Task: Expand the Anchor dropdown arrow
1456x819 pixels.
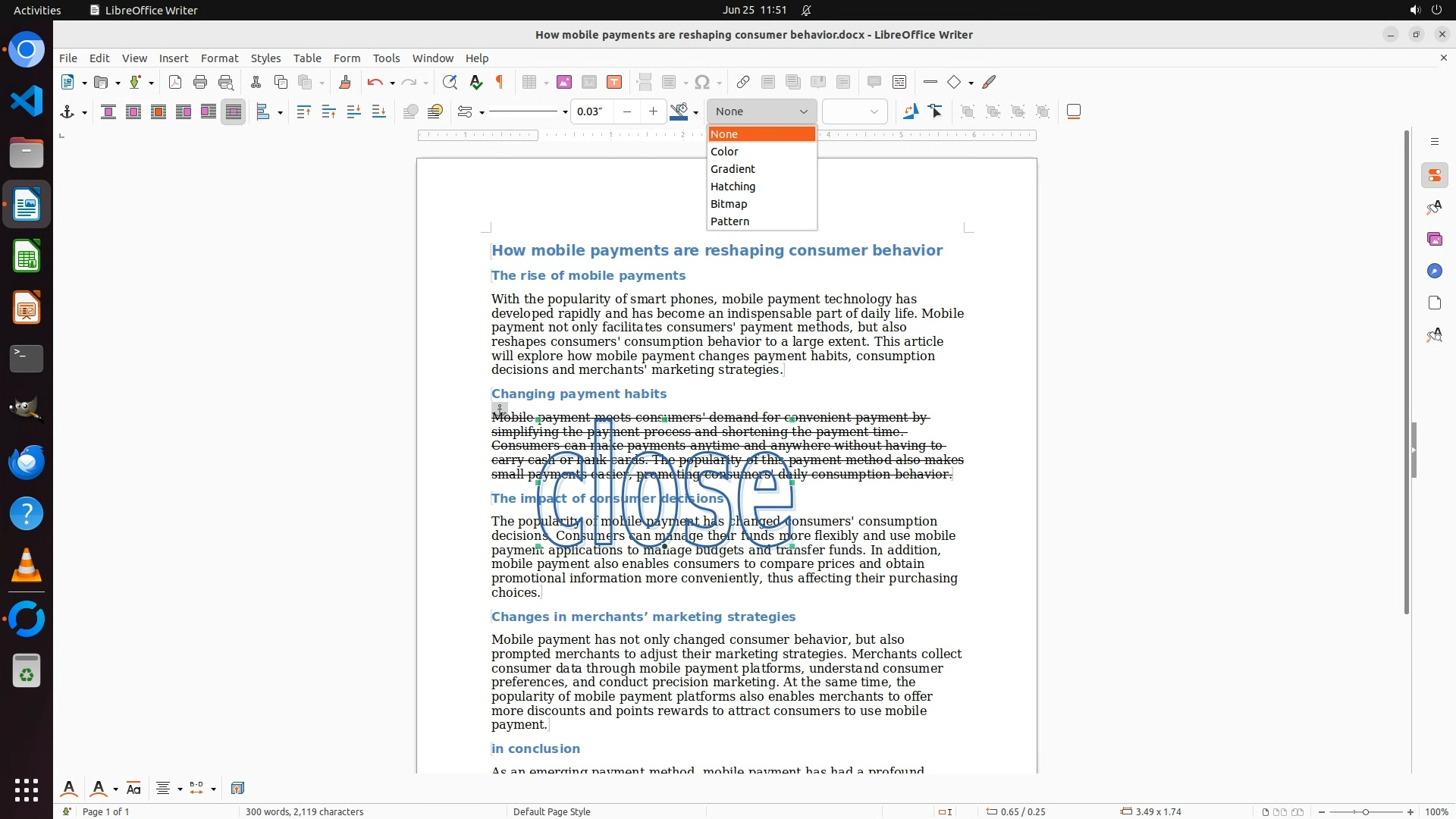Action: (84, 113)
